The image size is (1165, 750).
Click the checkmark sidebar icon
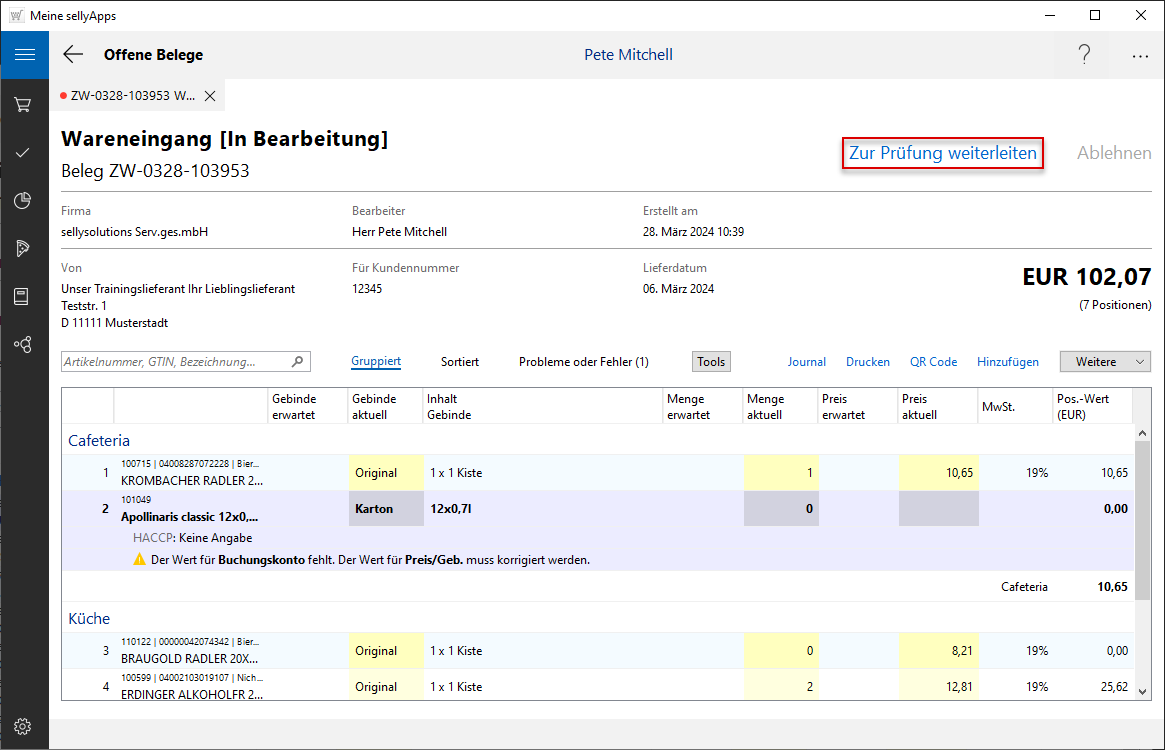(24, 153)
